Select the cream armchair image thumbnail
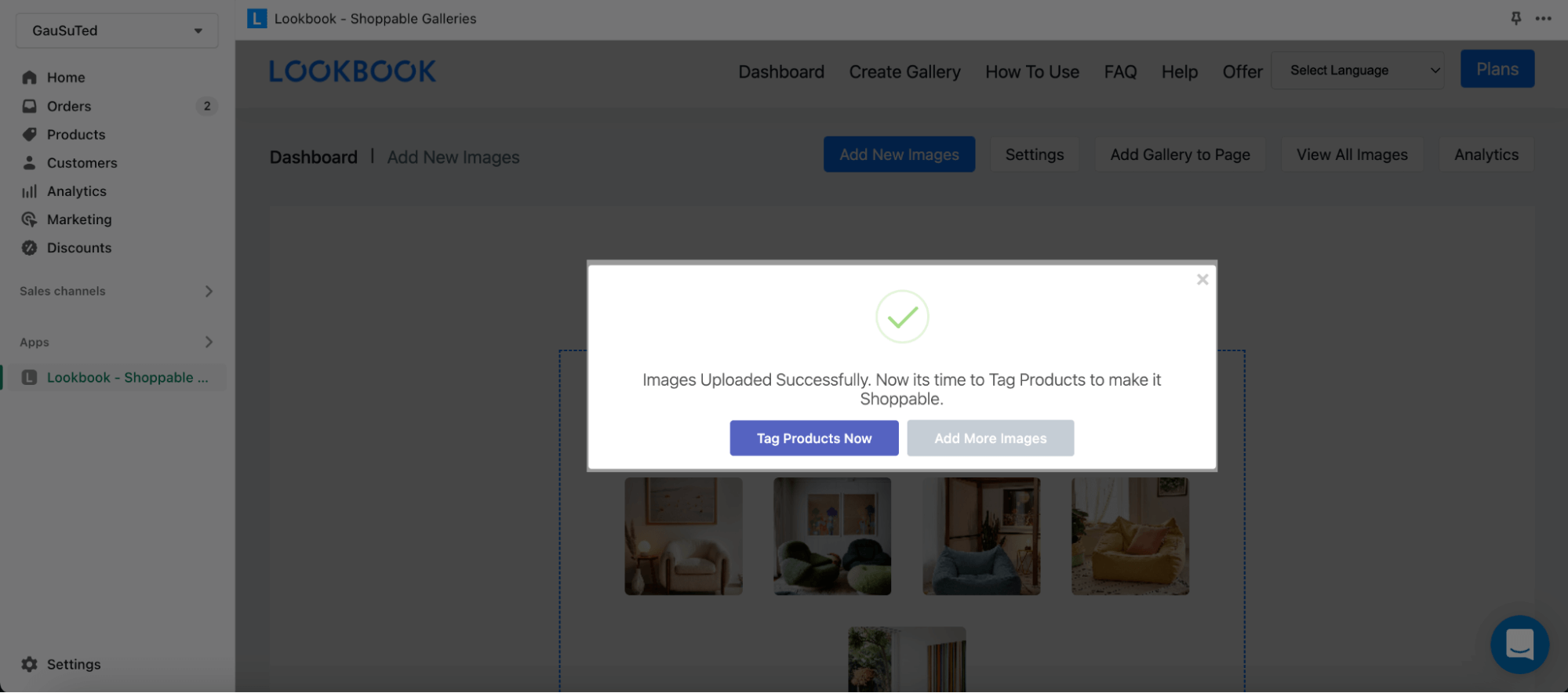The image size is (1568, 693). pos(683,536)
